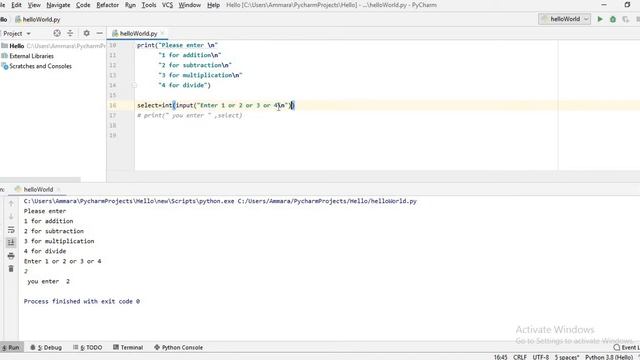
Task: Close helloWorld run tab
Action: (x=59, y=189)
